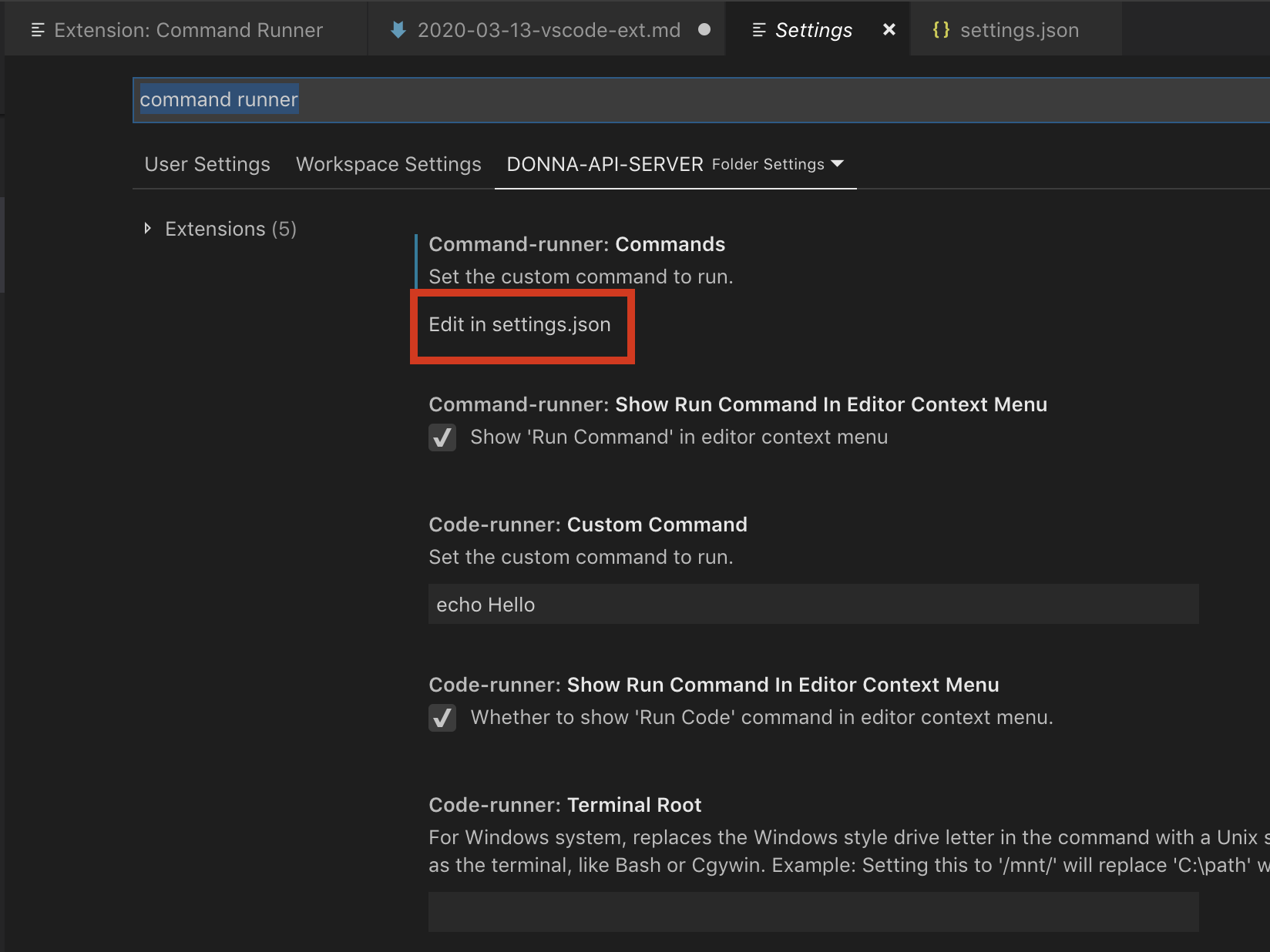Click the preview icon on Extension: Command Runner tab
Image resolution: width=1270 pixels, height=952 pixels.
pyautogui.click(x=37, y=30)
